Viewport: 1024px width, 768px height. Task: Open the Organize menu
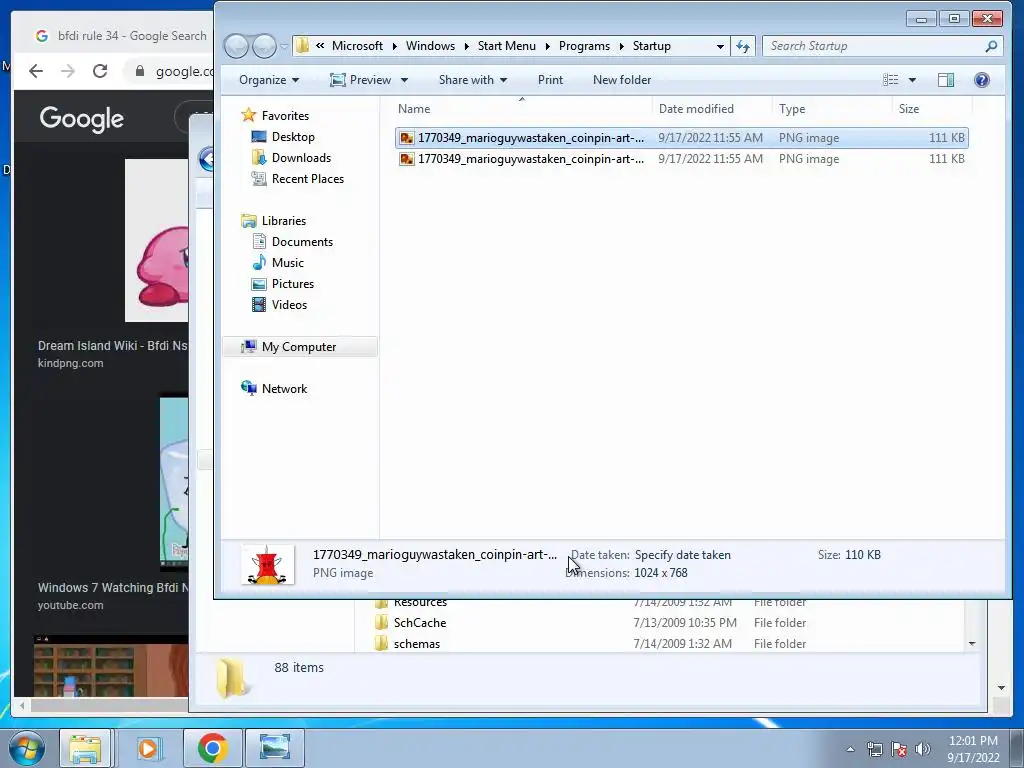(x=269, y=80)
